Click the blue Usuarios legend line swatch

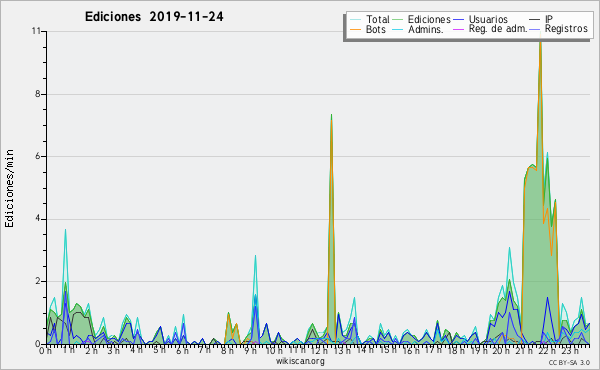coord(458,20)
